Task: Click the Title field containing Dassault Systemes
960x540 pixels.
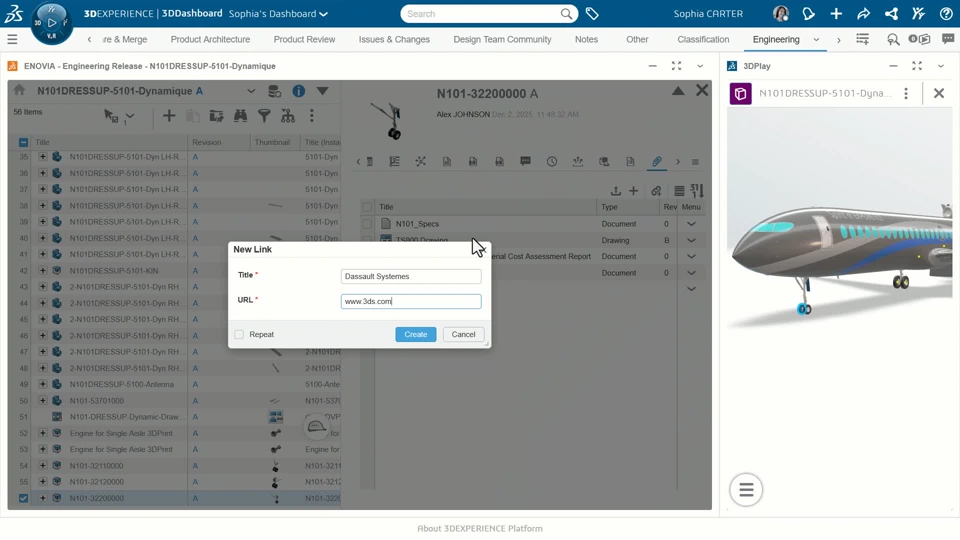Action: [411, 276]
